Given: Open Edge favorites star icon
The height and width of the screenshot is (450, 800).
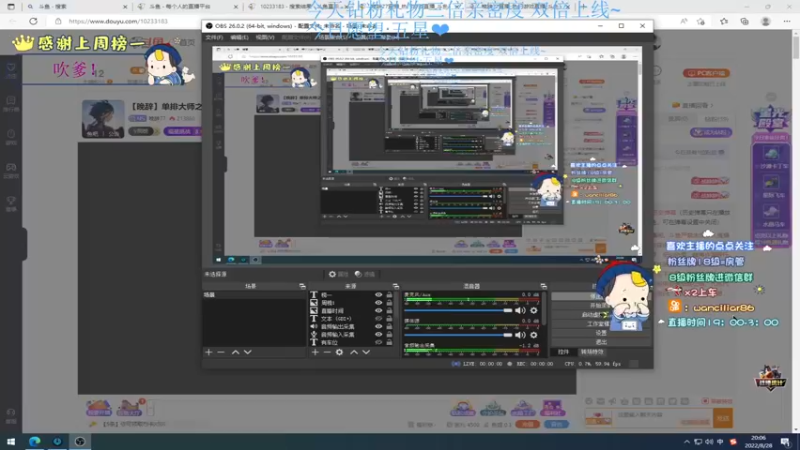Looking at the screenshot, I should pyautogui.click(x=724, y=21).
